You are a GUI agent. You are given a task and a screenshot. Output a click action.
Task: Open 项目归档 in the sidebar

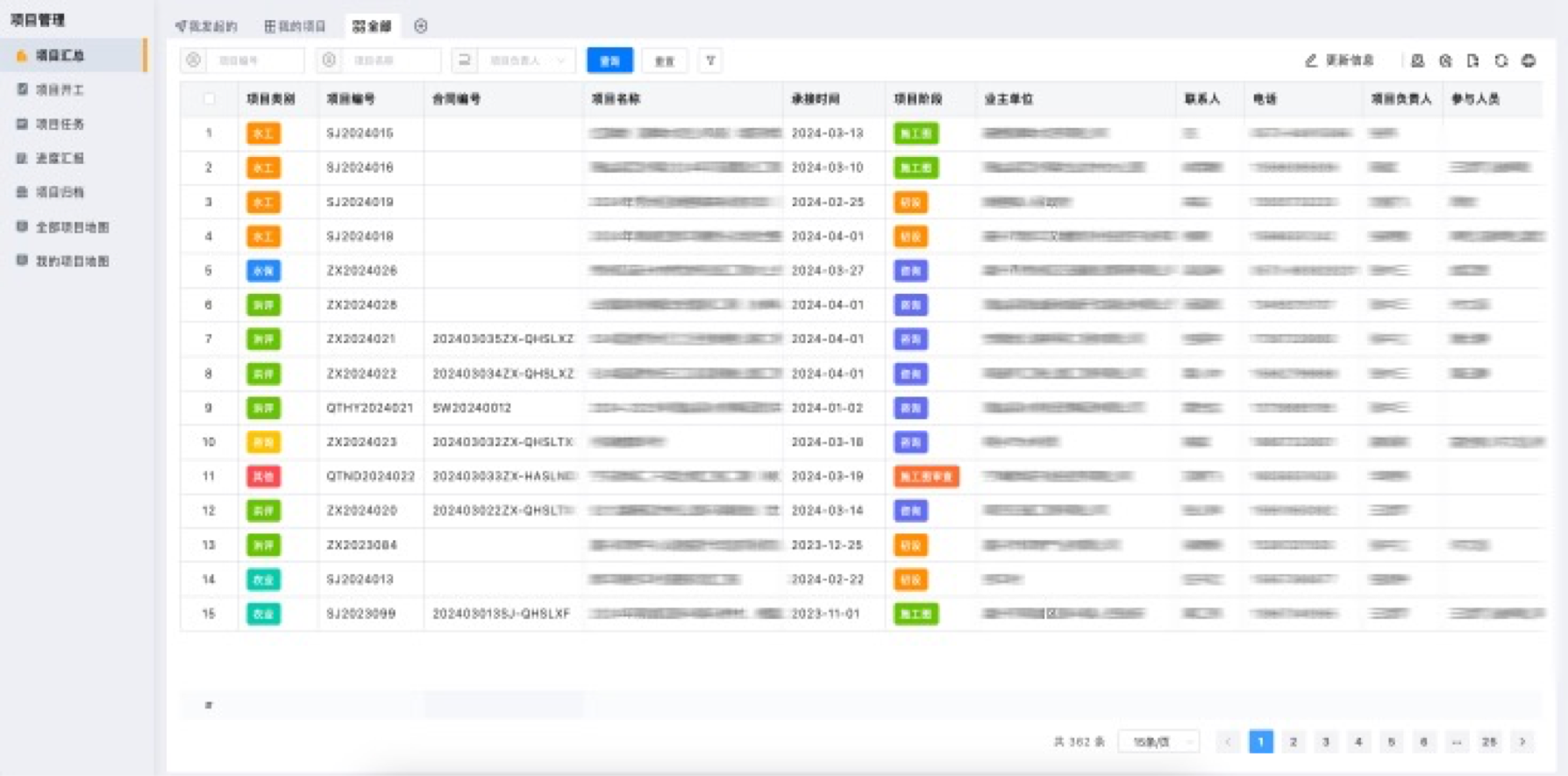pyautogui.click(x=60, y=192)
